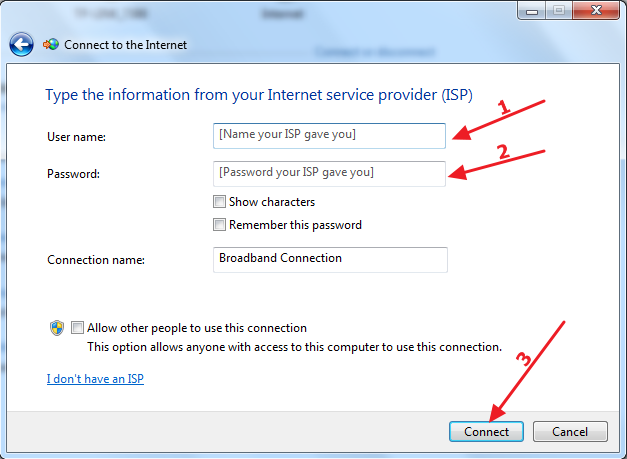Viewport: 627px width, 459px height.
Task: Open the I don't have an ISP link
Action: 95,379
